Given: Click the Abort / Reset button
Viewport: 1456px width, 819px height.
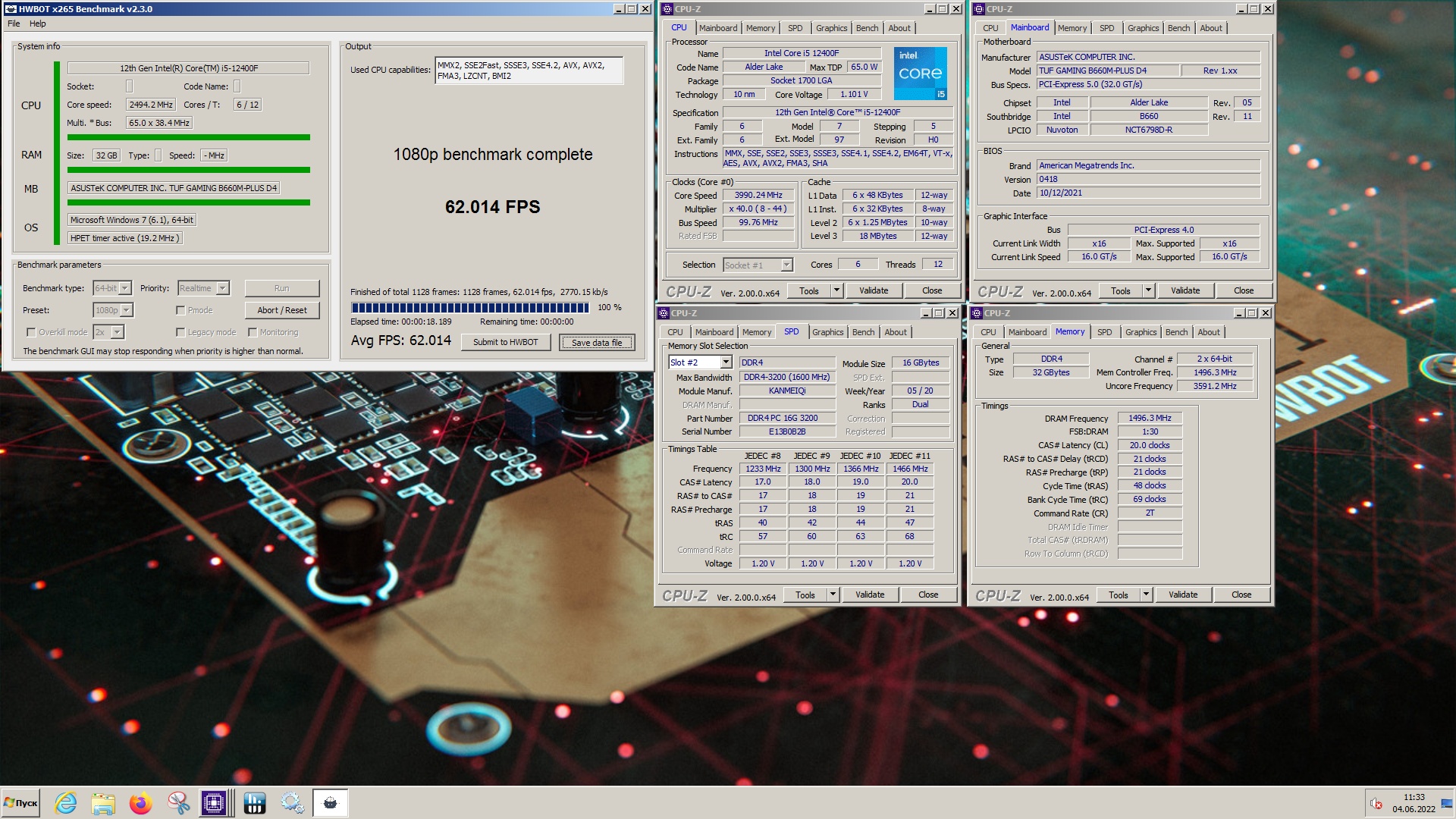Looking at the screenshot, I should (x=282, y=310).
